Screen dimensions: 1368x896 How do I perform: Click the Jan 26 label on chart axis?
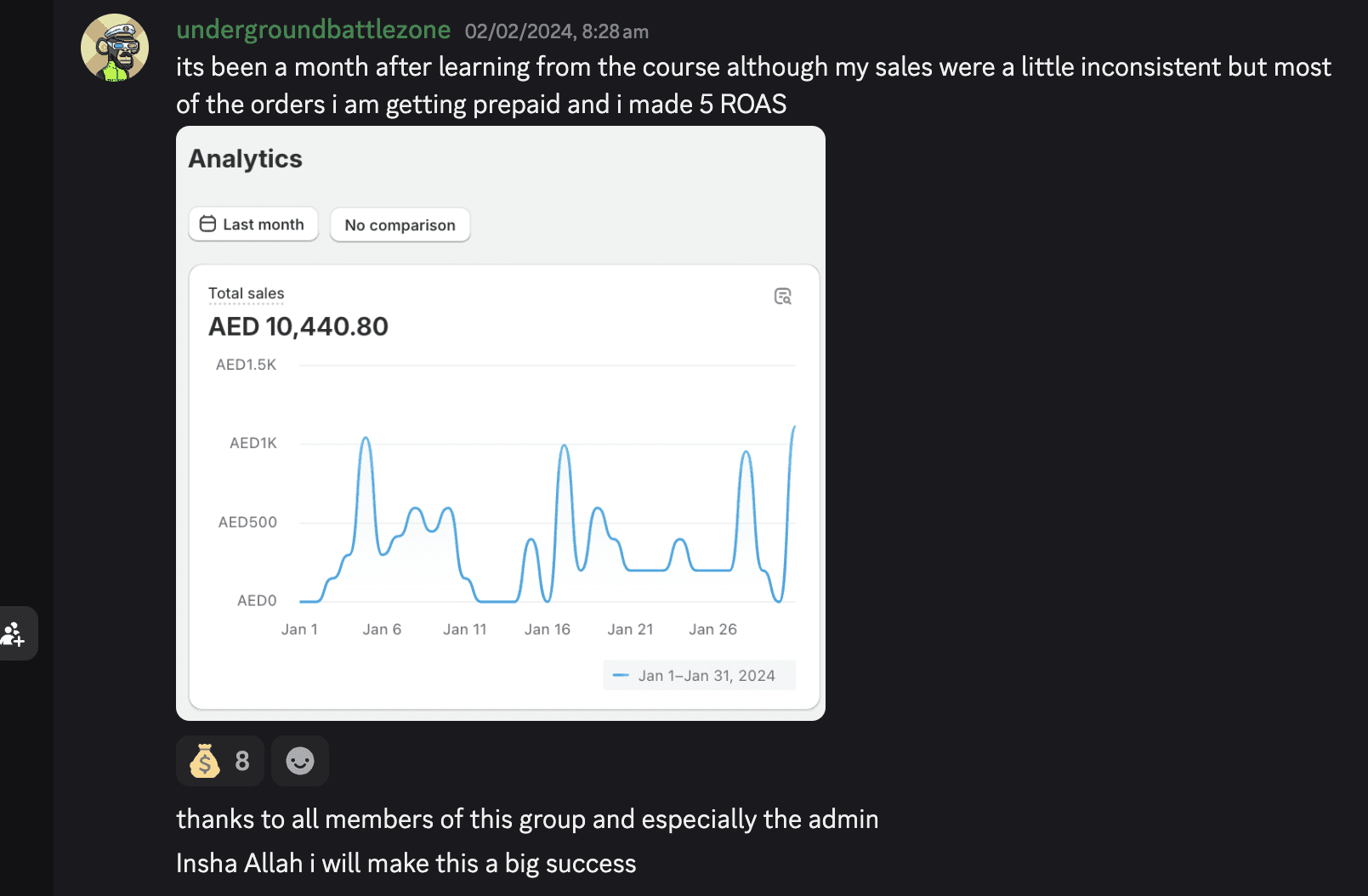click(x=712, y=629)
